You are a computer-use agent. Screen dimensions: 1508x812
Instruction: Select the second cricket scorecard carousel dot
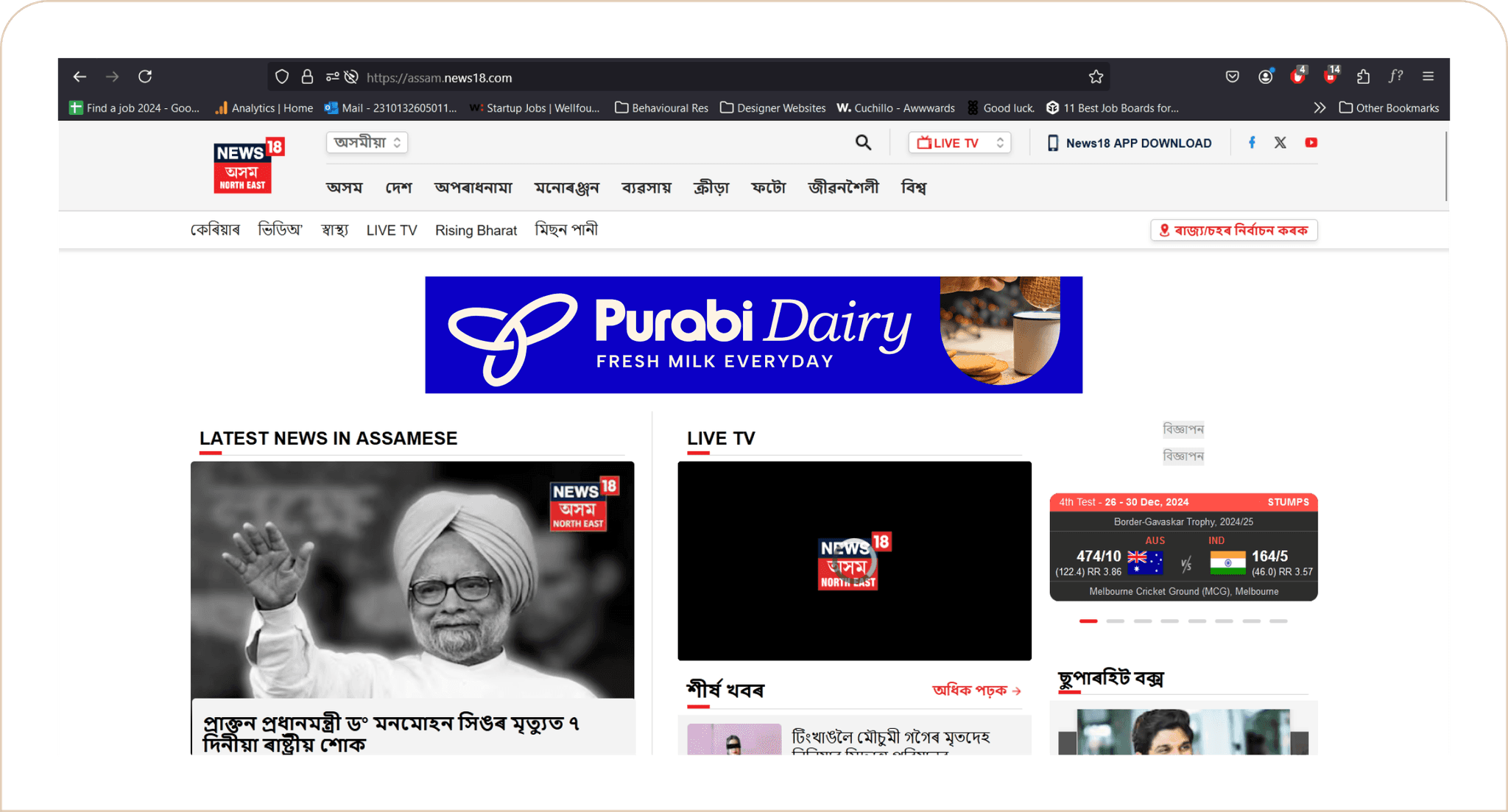click(x=1115, y=621)
